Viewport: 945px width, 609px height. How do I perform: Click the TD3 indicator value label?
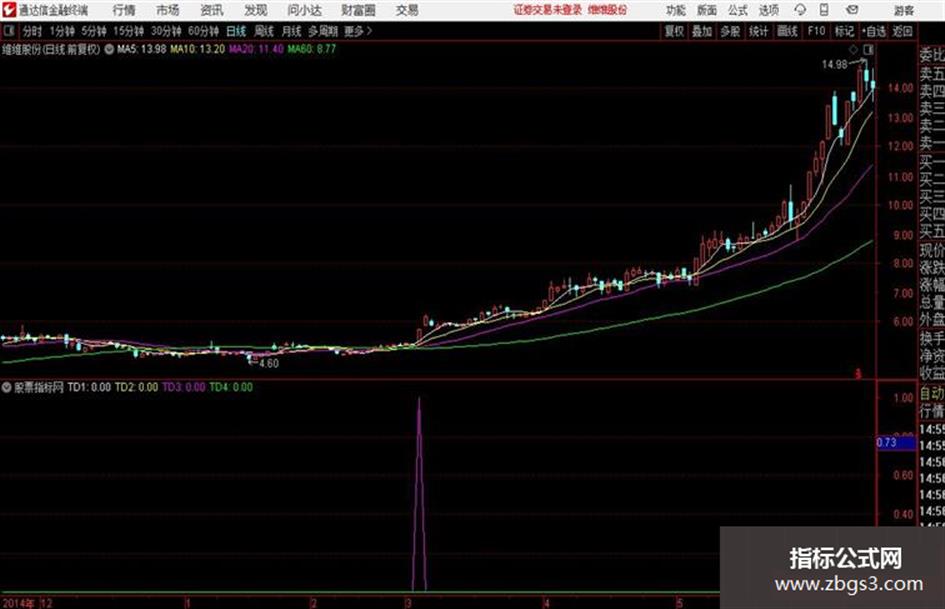pyautogui.click(x=184, y=387)
